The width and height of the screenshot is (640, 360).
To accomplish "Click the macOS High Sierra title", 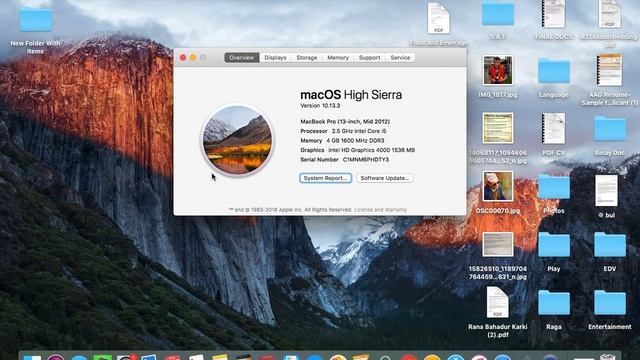I will click(x=351, y=95).
